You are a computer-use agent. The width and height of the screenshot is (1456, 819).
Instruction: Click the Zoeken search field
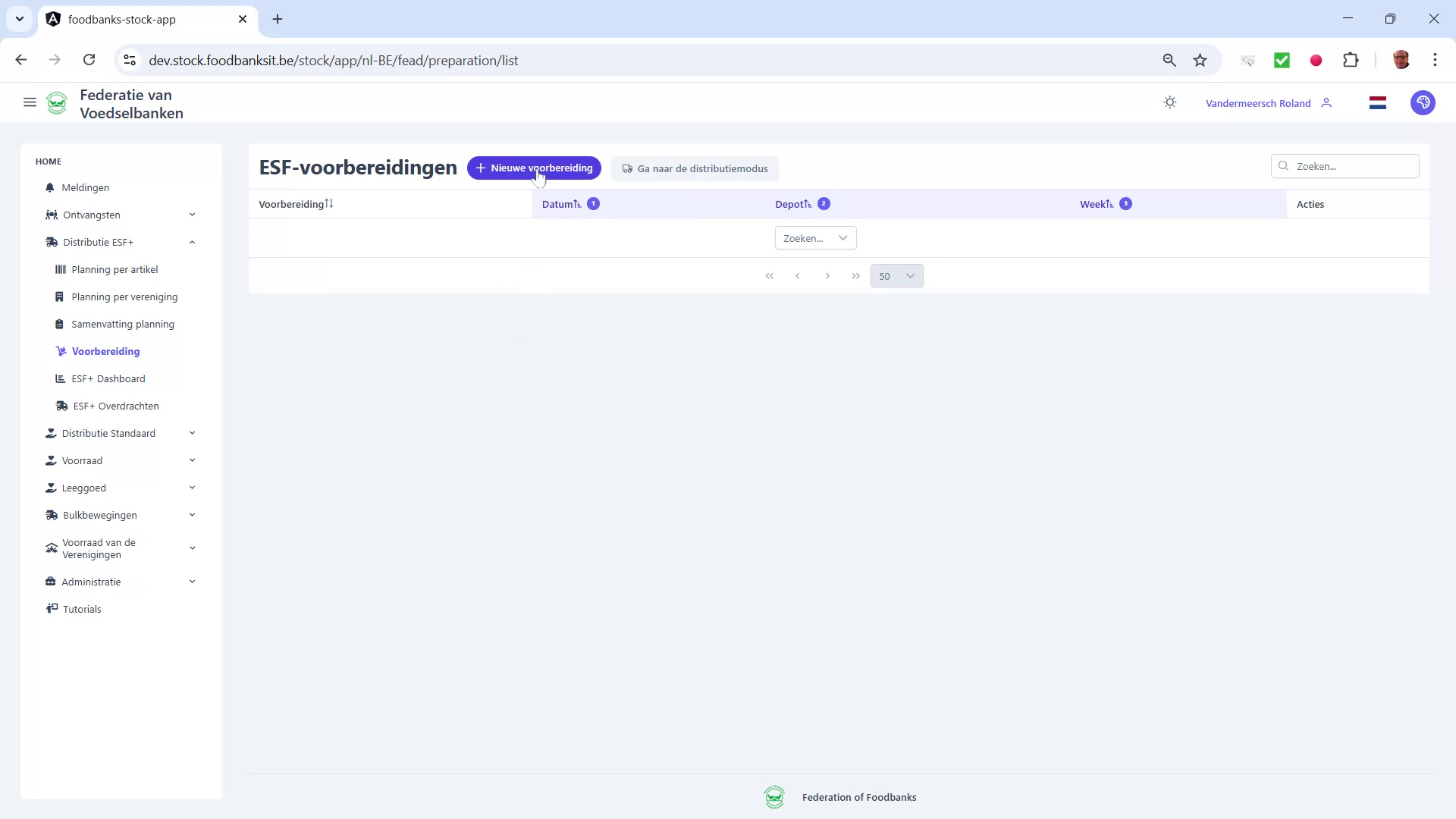1345,166
